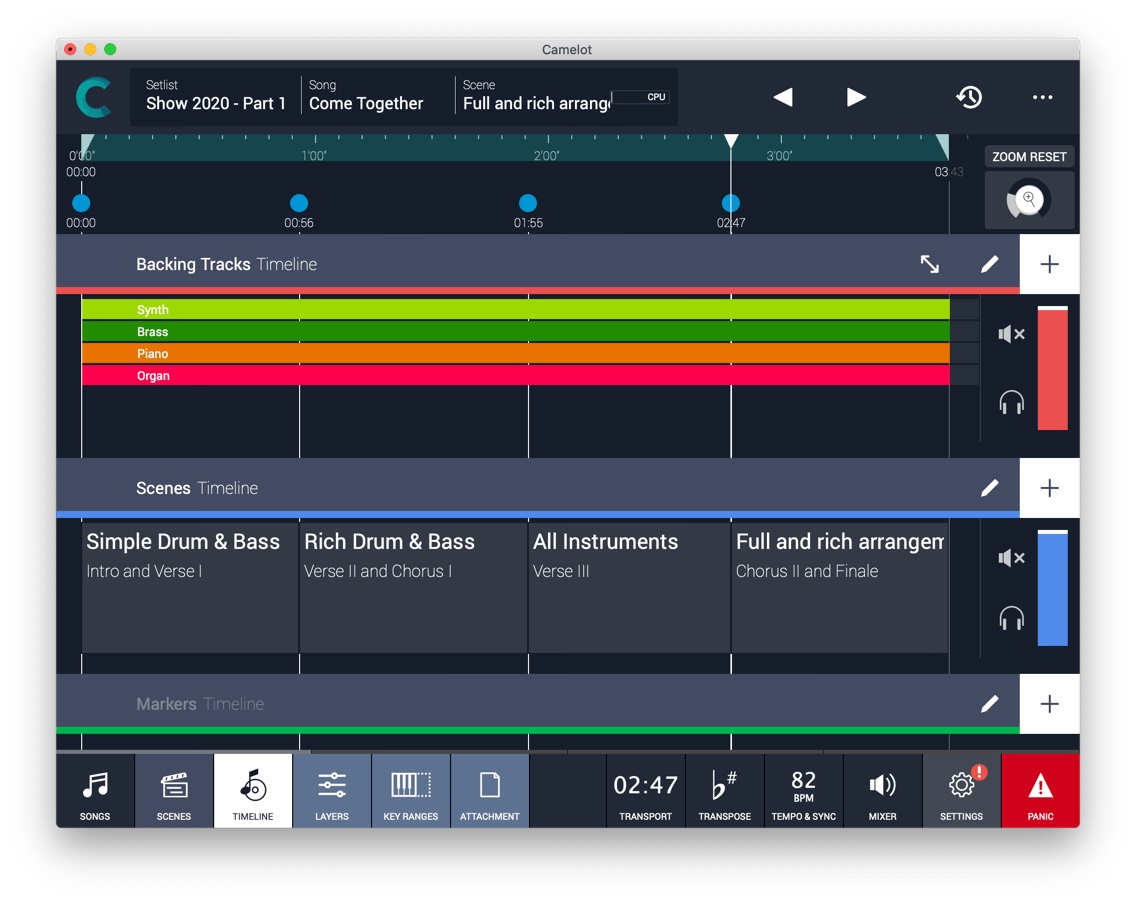Click the Zoom Reset button
Screen dimensions: 1136x902
pyautogui.click(x=1029, y=156)
